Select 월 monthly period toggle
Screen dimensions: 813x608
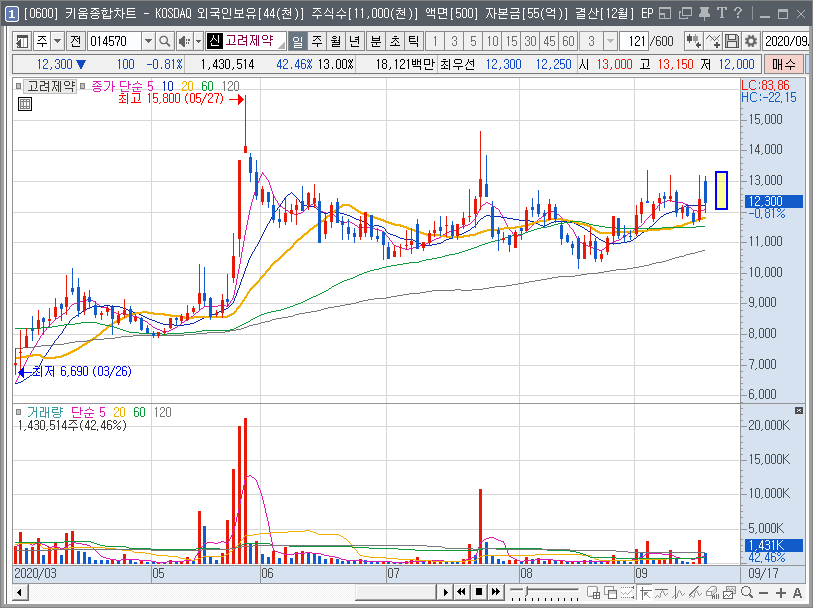click(335, 40)
